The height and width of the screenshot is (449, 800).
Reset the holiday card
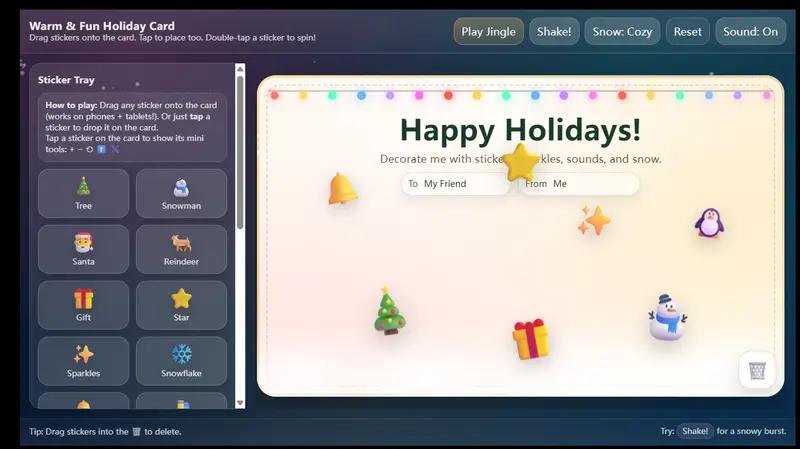tap(687, 32)
